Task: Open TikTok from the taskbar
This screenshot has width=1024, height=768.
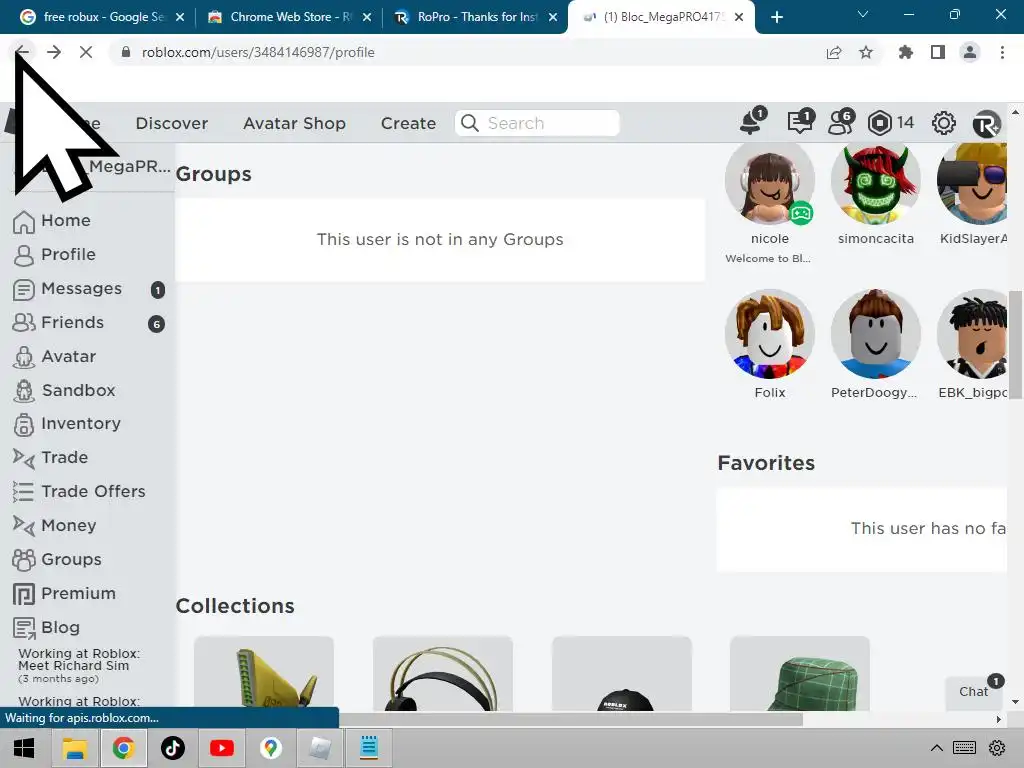Action: (173, 748)
